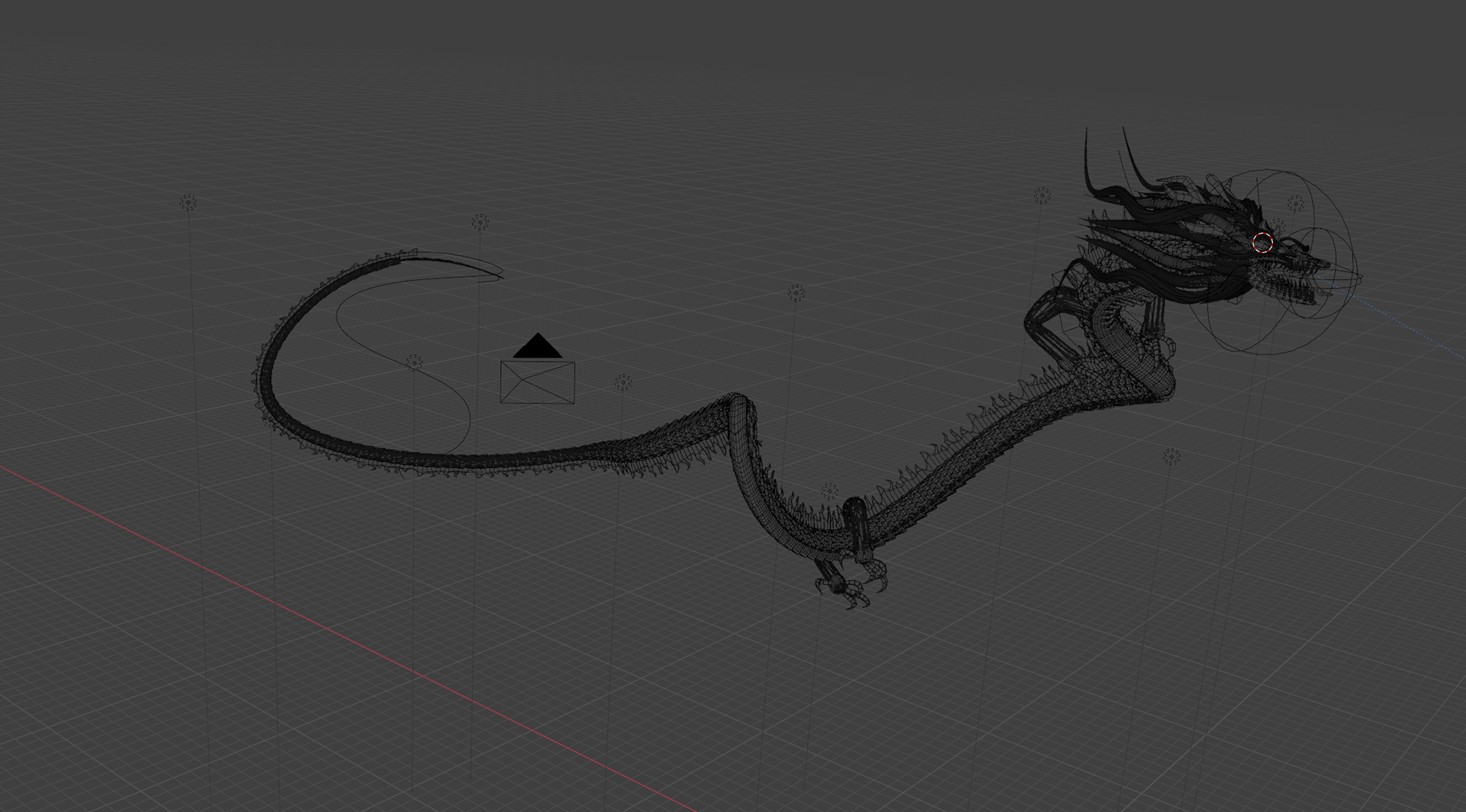Click the red-white 3D cursor on dragon head
Screen dimensions: 1466x812
click(x=1263, y=243)
